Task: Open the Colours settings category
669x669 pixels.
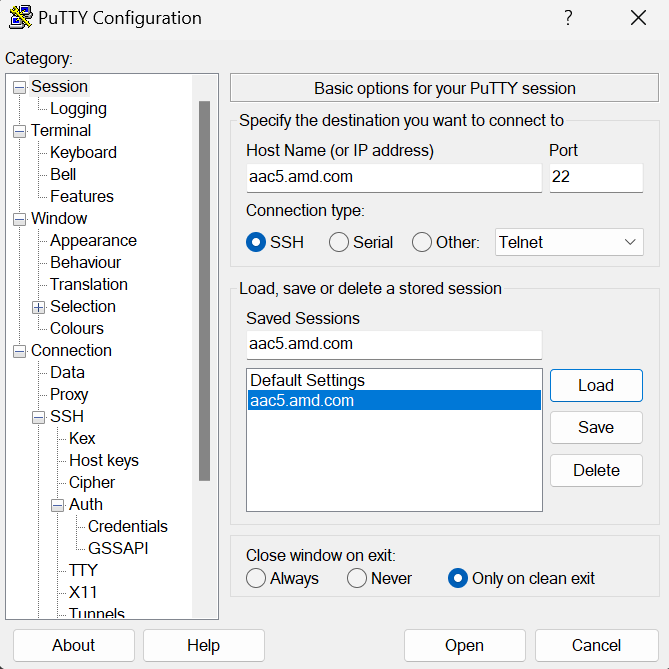Action: coord(77,329)
